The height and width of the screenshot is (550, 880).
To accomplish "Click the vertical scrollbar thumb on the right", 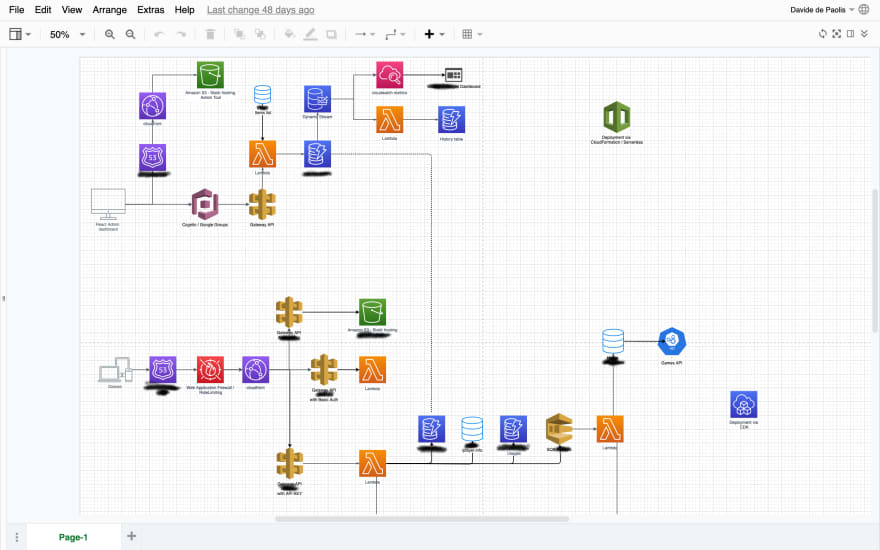I will 875,261.
